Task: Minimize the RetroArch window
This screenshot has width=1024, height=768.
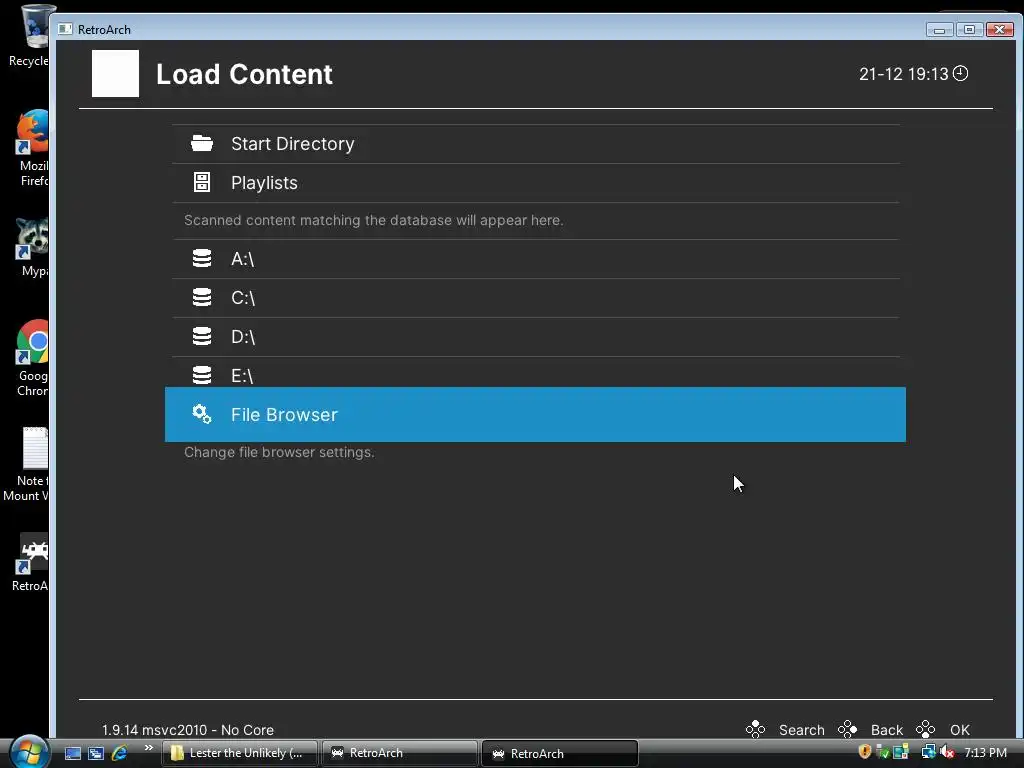Action: point(939,29)
